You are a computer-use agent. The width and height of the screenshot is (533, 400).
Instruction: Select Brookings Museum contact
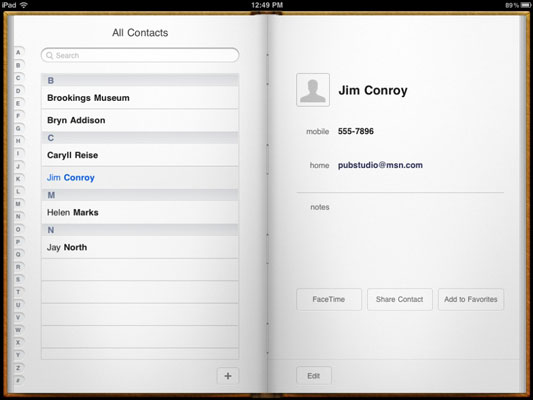(x=140, y=98)
